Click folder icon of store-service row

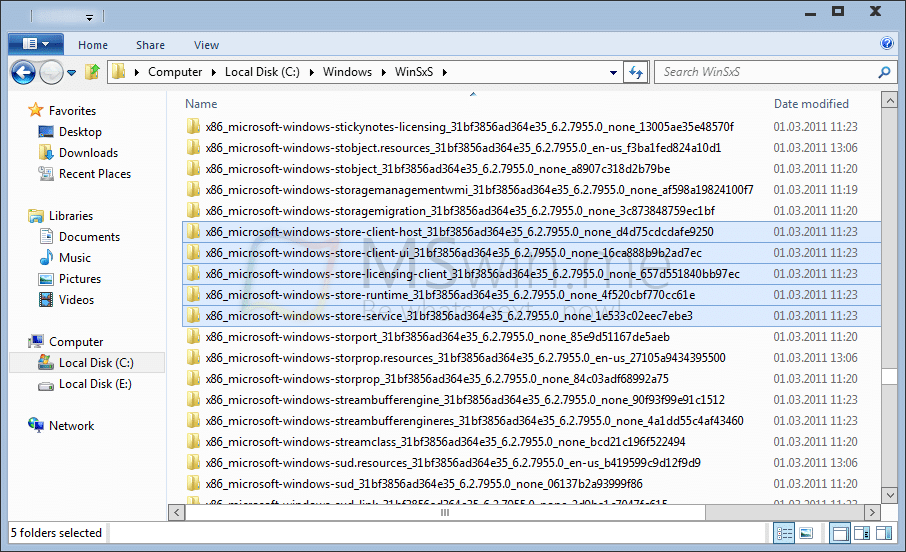point(194,316)
